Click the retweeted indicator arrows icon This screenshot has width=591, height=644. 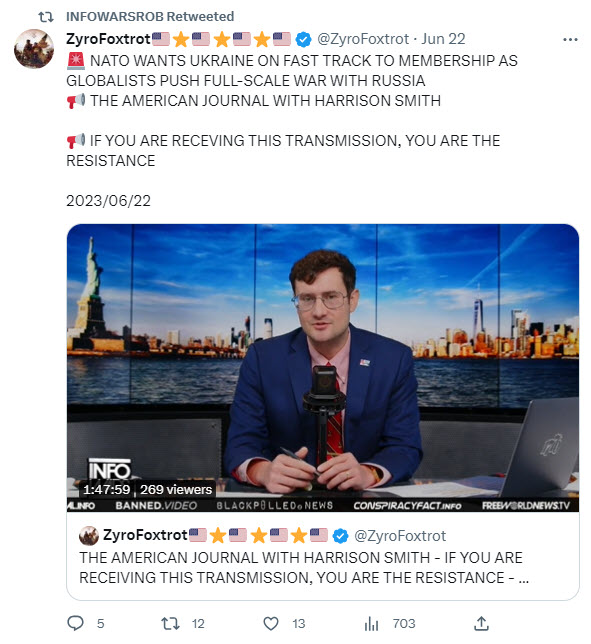click(x=46, y=17)
